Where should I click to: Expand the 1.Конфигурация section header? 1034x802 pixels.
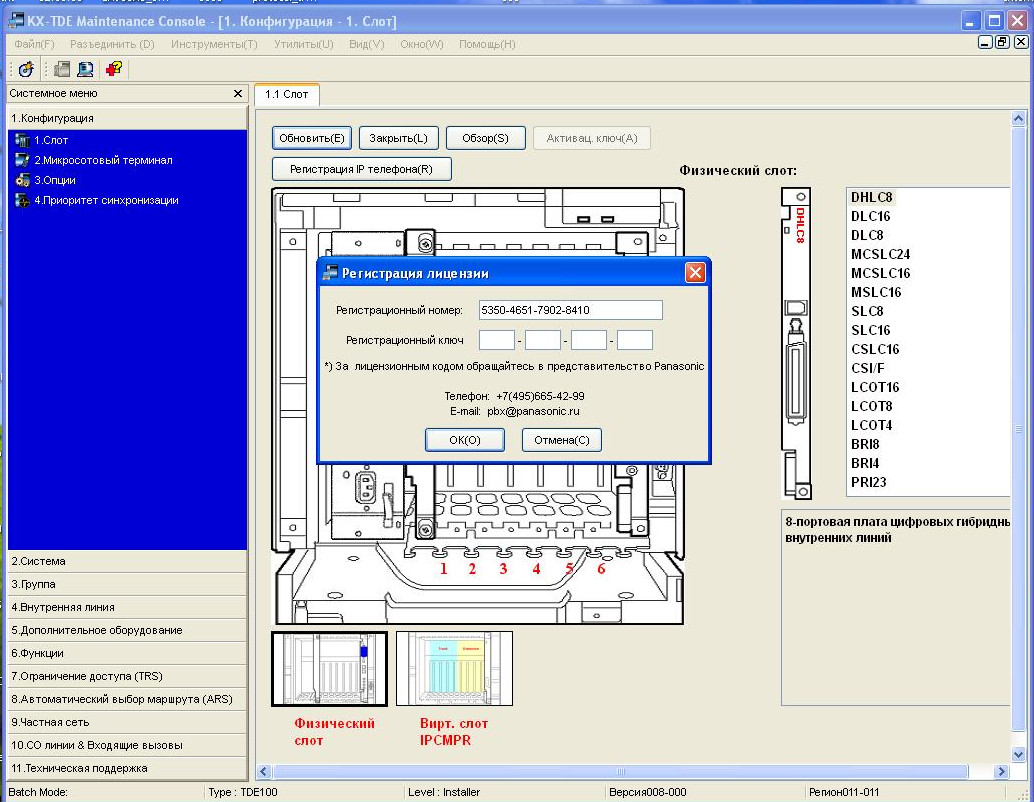127,118
